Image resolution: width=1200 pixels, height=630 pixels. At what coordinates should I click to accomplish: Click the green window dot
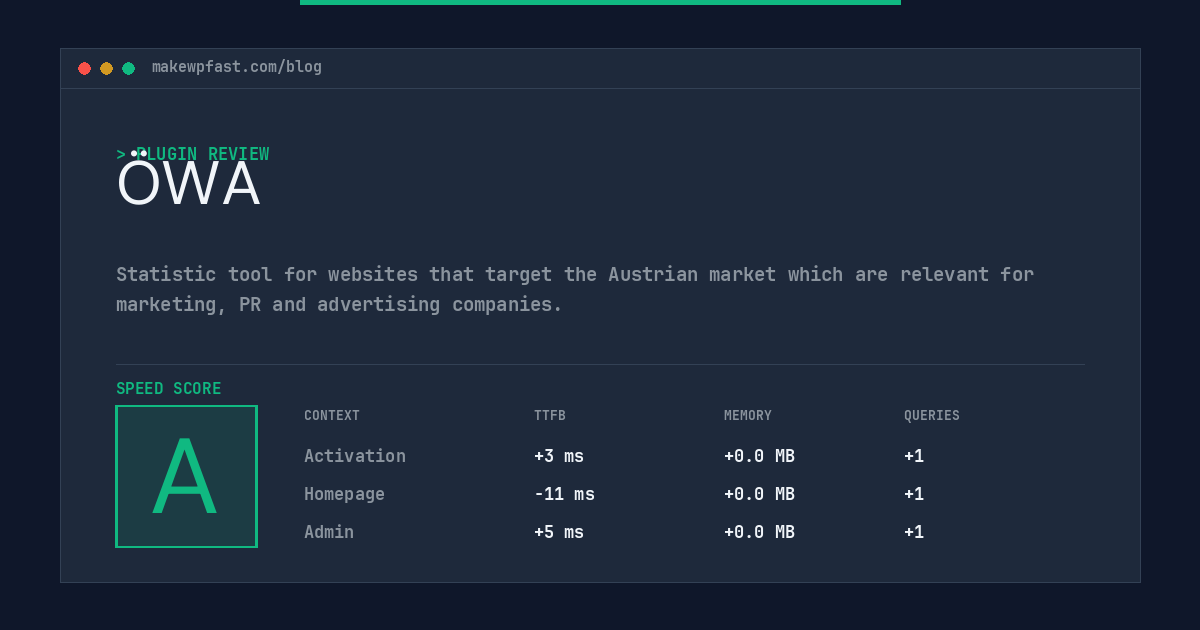[x=128, y=68]
